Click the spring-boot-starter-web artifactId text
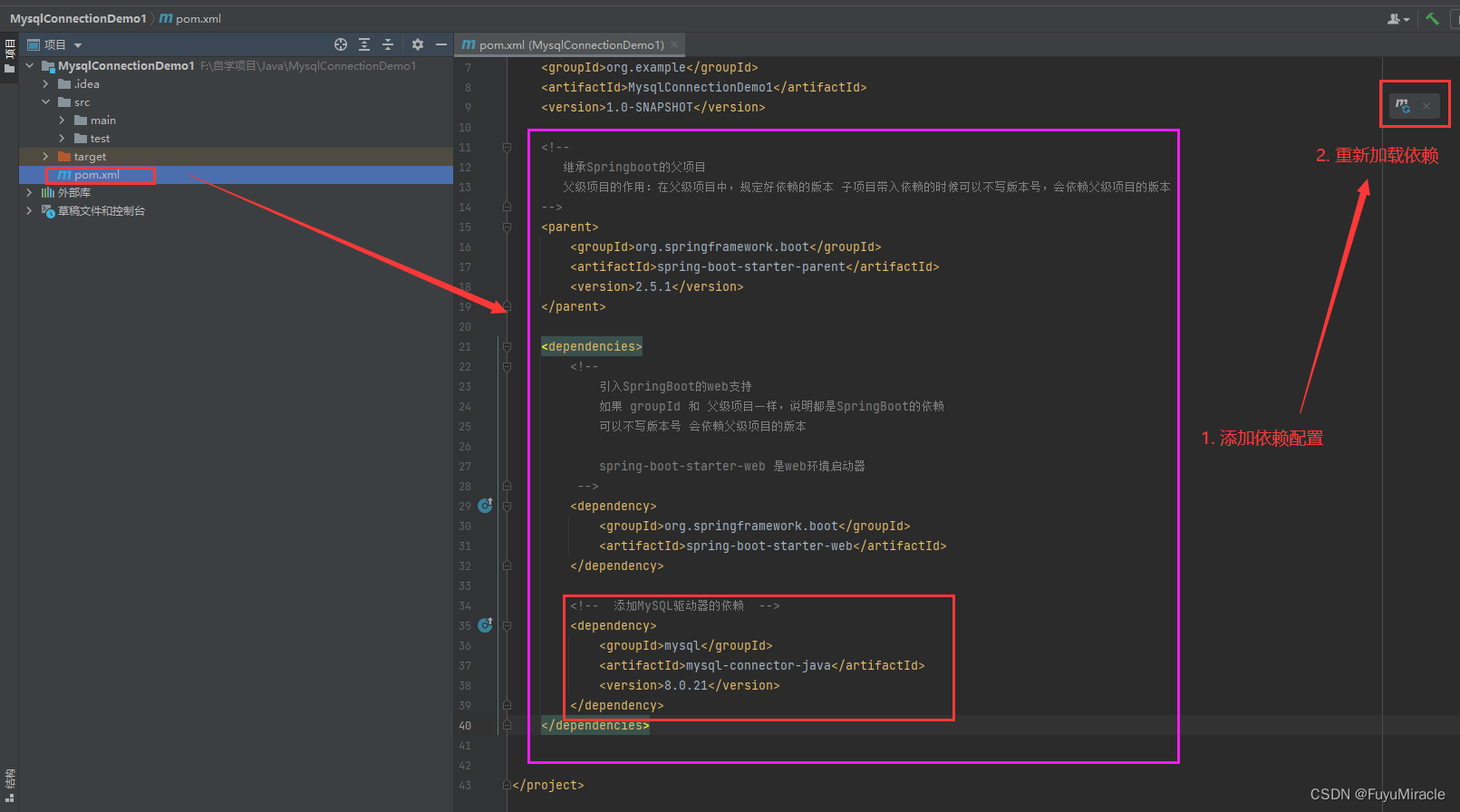The height and width of the screenshot is (812, 1460). coord(769,546)
